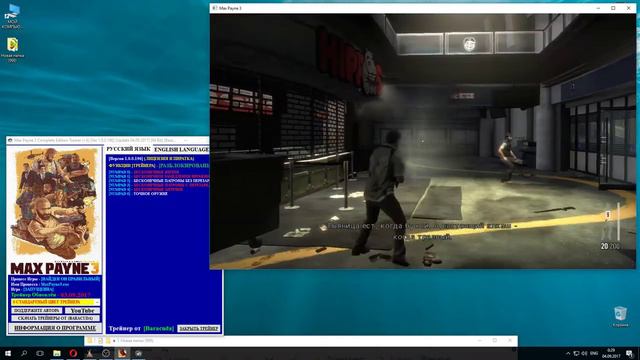640x360 pixels.
Task: Close the Max Payne 3 game window
Action: tap(629, 8)
